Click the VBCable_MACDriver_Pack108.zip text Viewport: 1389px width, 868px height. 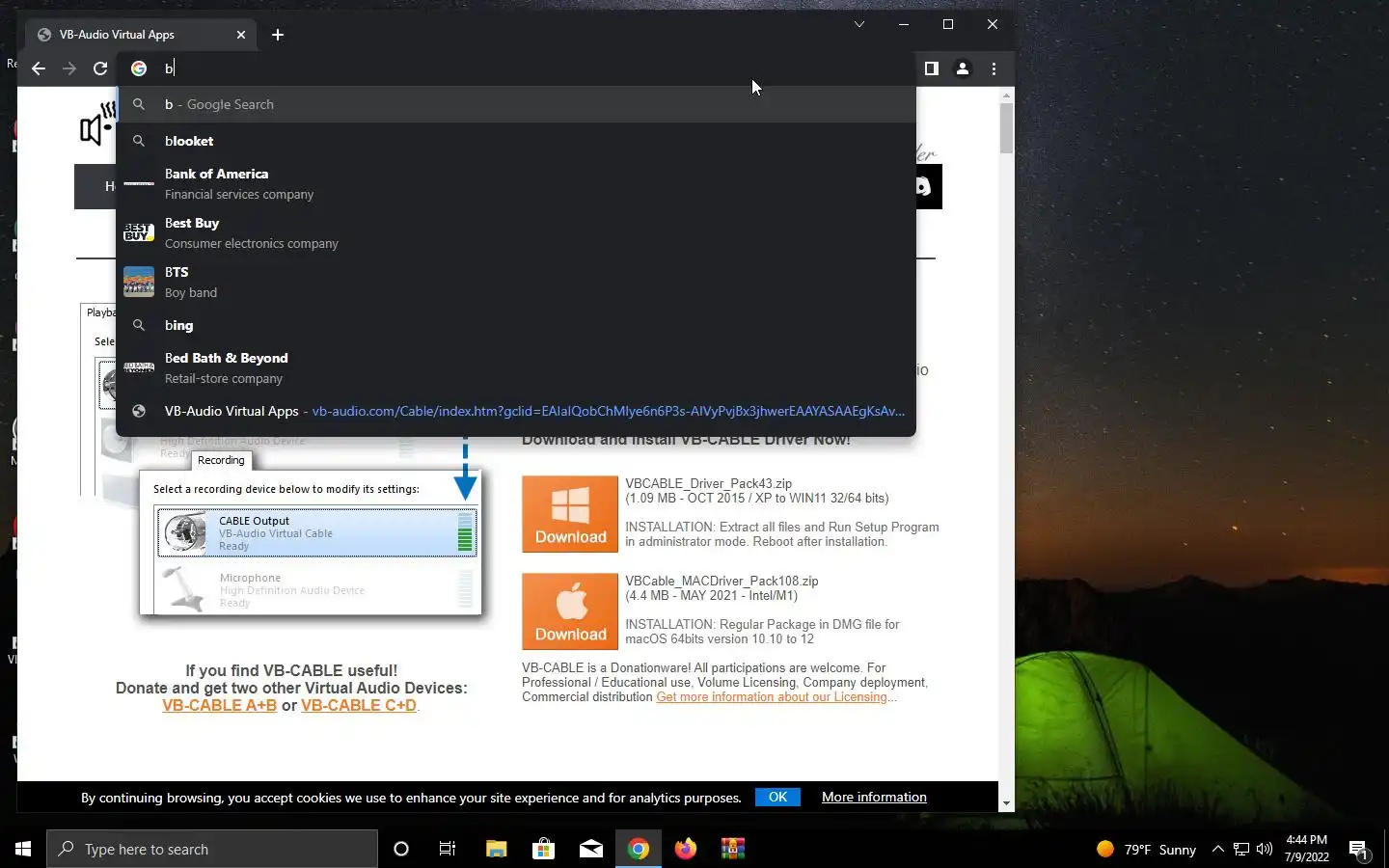722,581
